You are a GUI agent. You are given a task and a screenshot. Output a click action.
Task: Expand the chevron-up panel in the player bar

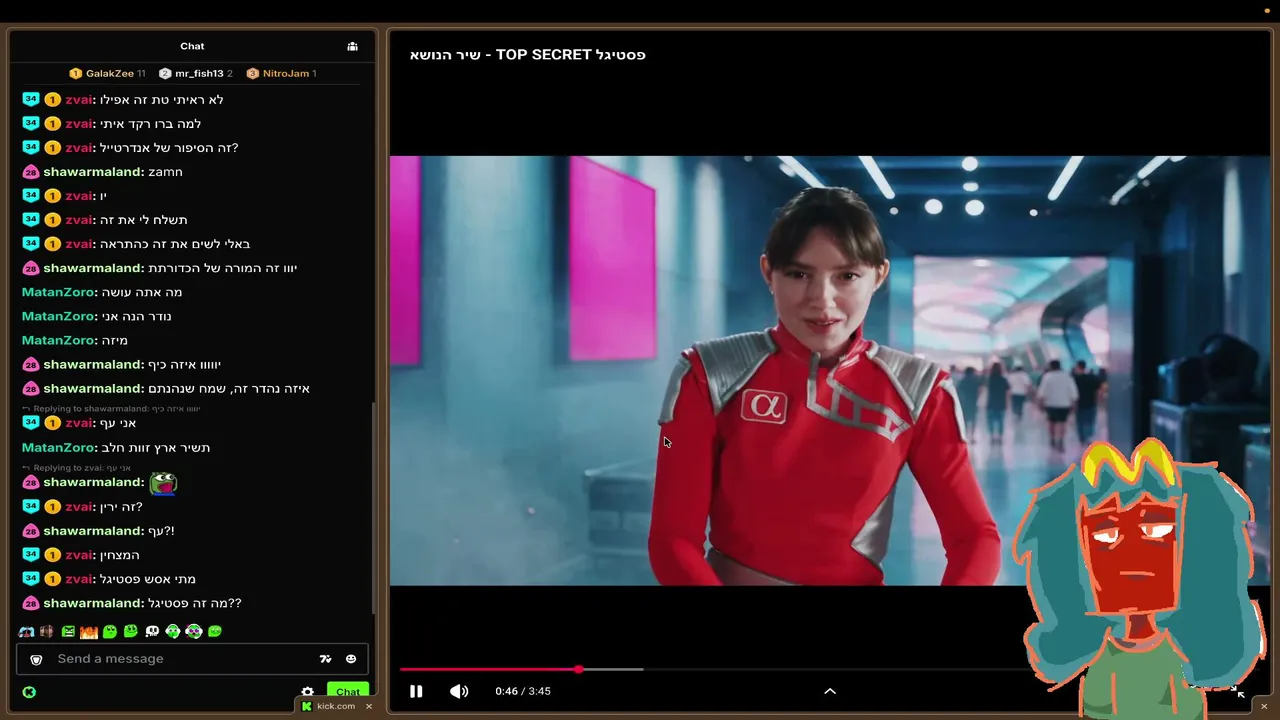click(830, 691)
